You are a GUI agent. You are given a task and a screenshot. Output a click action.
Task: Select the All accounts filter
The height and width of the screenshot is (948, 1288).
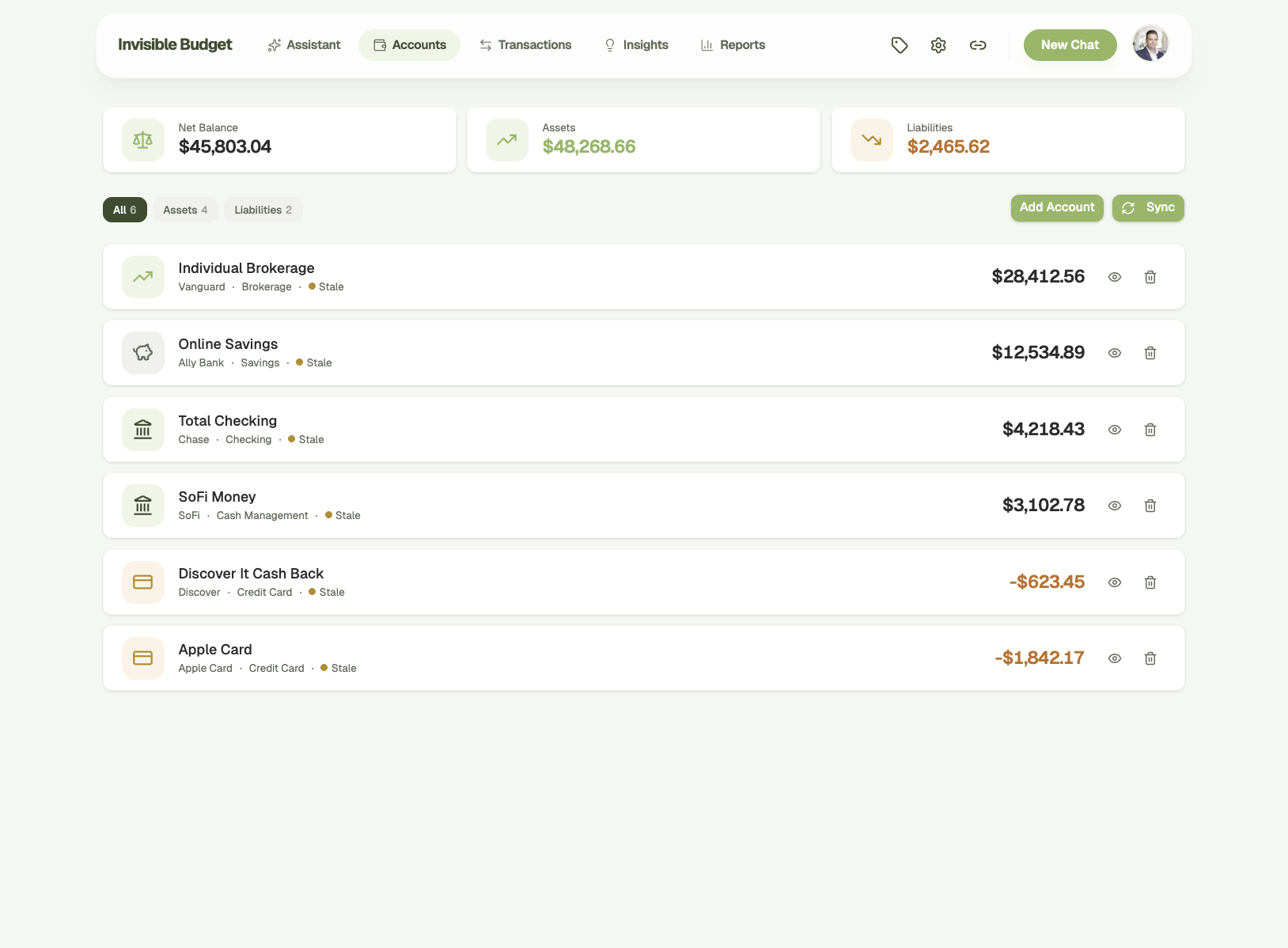click(x=124, y=210)
